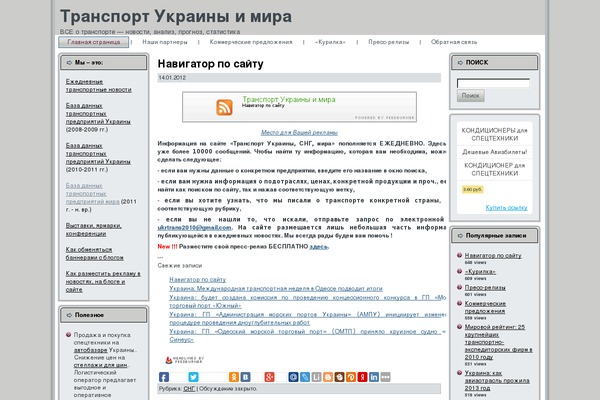Open Обратная связь menu item
Image resolution: width=600 pixels, height=400 pixels.
tap(454, 42)
